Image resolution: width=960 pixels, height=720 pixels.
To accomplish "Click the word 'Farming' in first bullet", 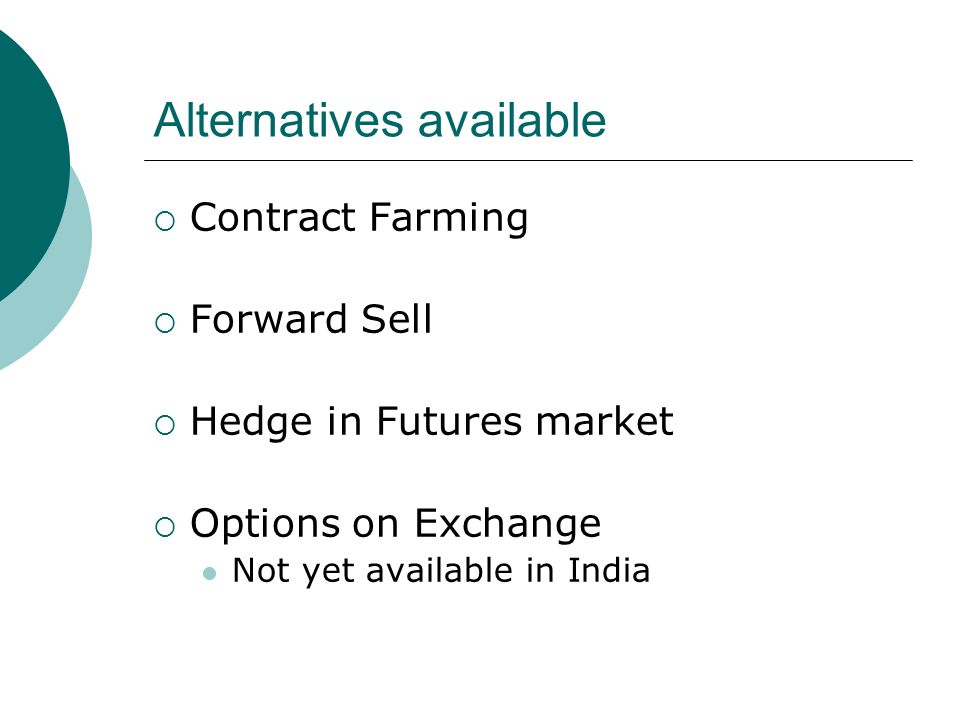I will [x=449, y=218].
